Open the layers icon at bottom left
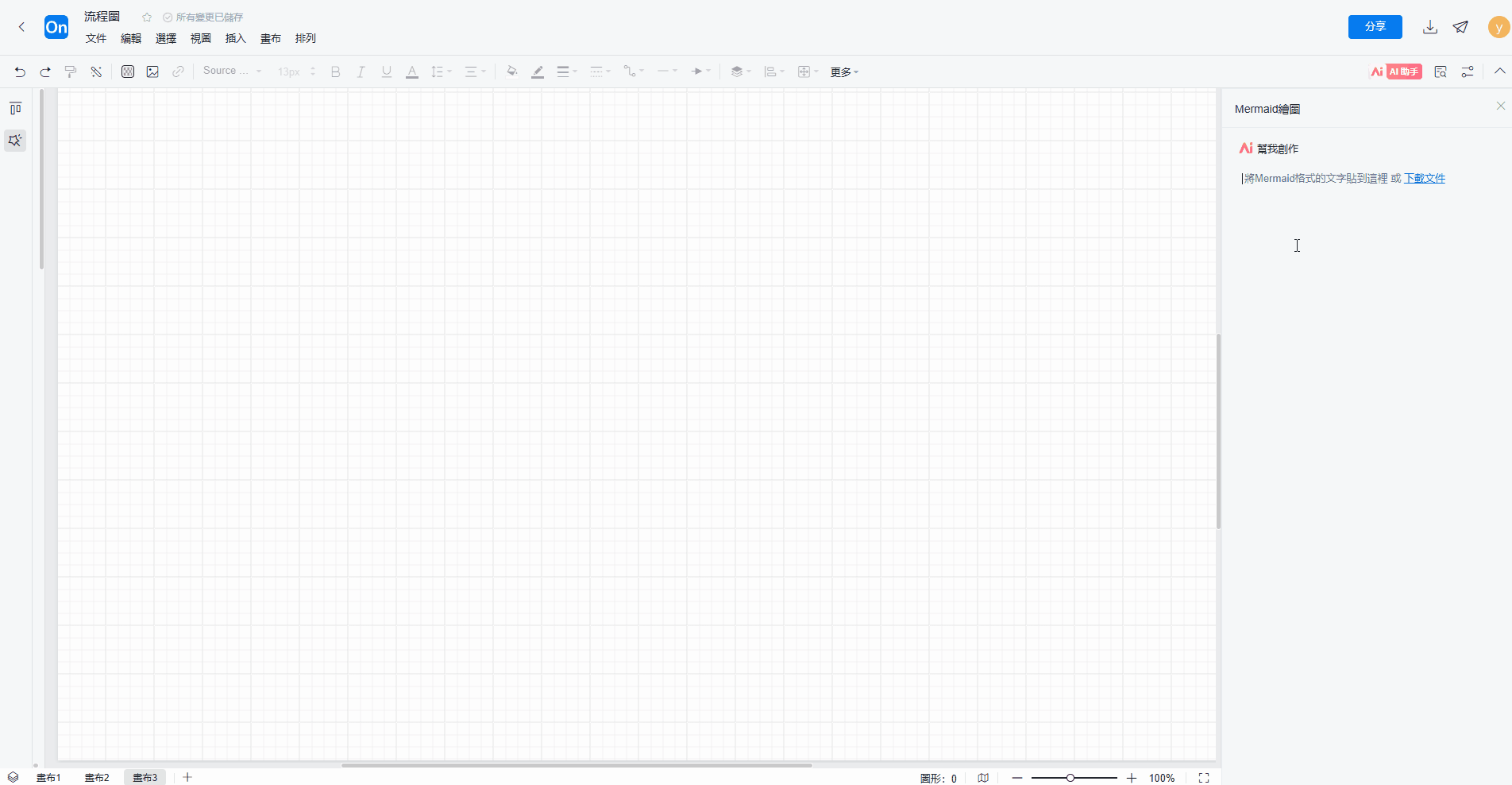Viewport: 1512px width, 785px height. point(13,777)
